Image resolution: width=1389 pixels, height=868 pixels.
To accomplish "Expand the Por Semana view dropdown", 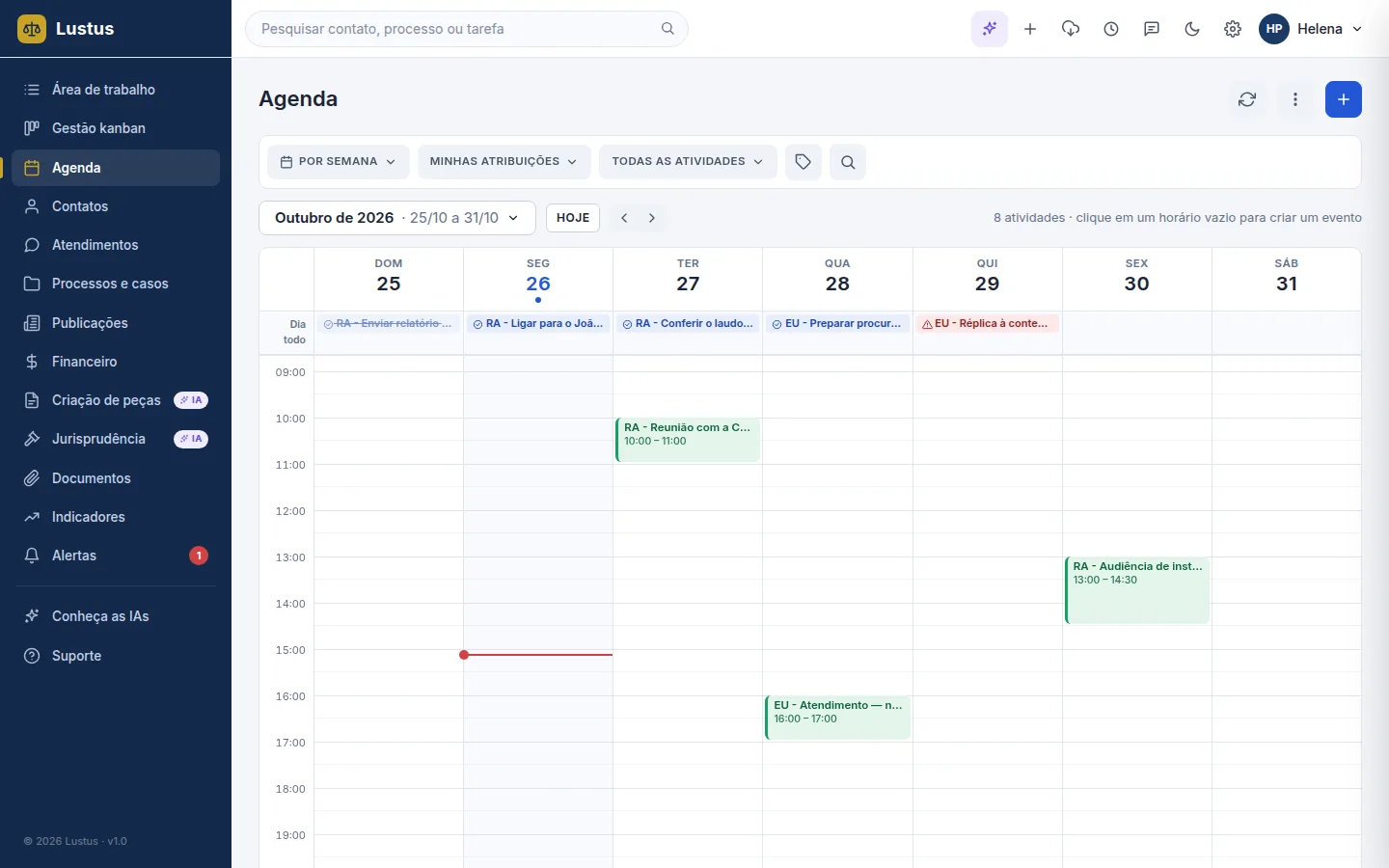I will (339, 162).
